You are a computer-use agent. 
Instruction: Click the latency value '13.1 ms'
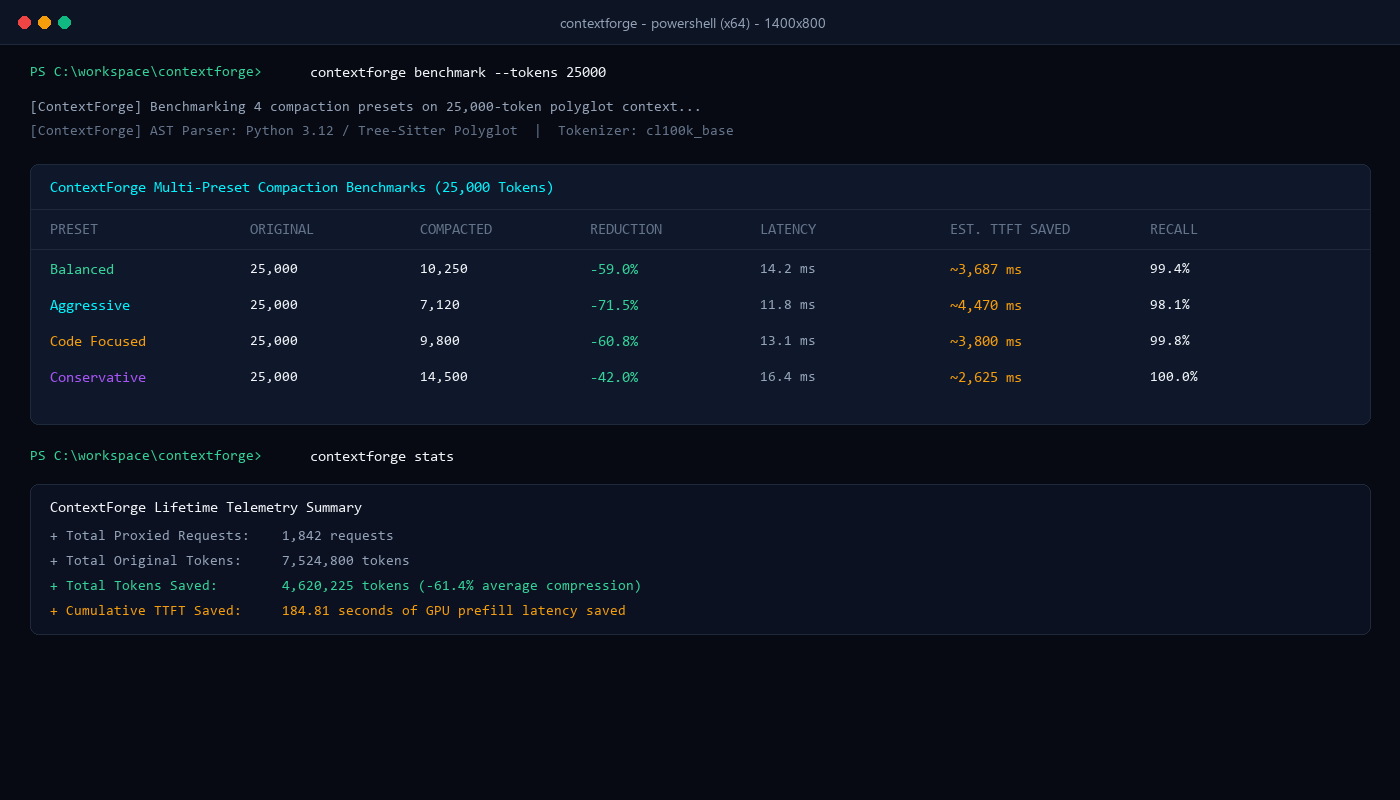pyautogui.click(x=788, y=341)
